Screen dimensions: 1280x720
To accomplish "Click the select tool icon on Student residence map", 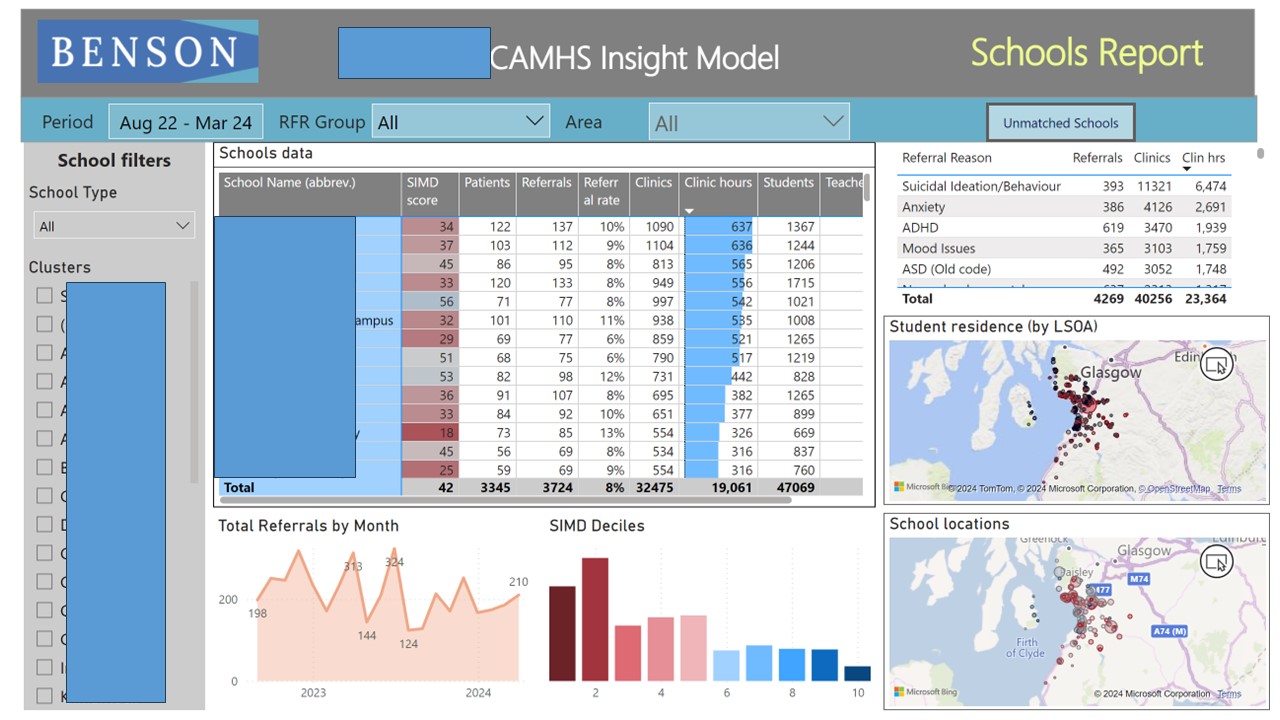I will [1216, 364].
